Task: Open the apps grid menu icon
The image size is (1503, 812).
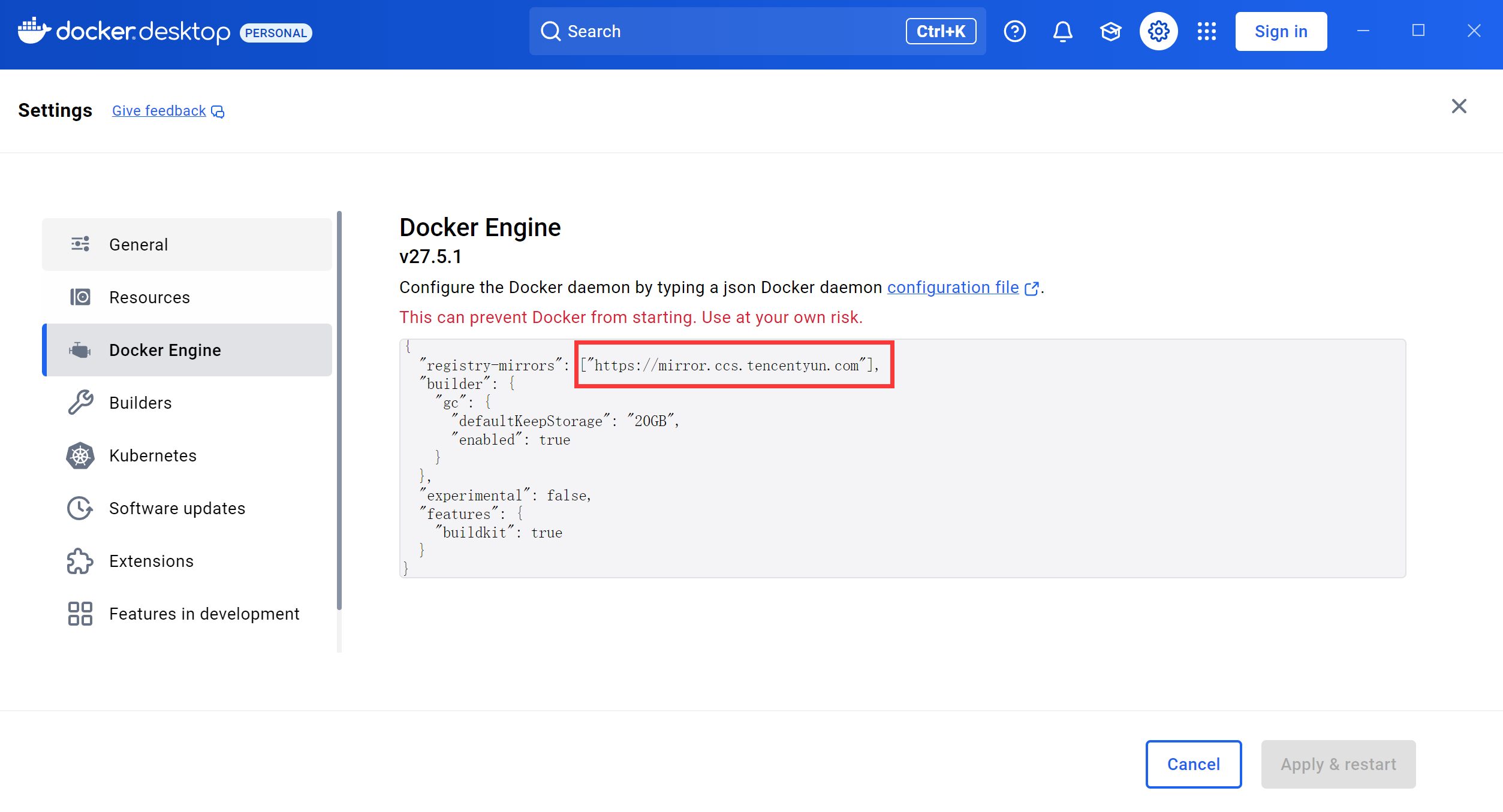Action: click(x=1206, y=31)
